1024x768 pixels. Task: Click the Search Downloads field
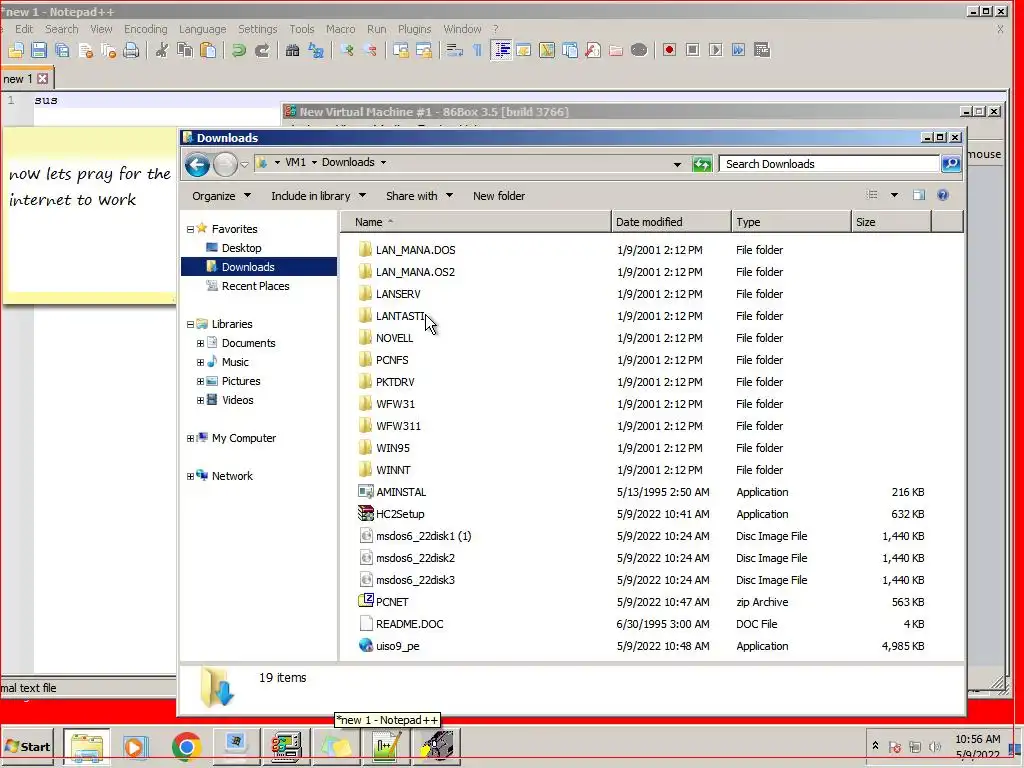[829, 164]
